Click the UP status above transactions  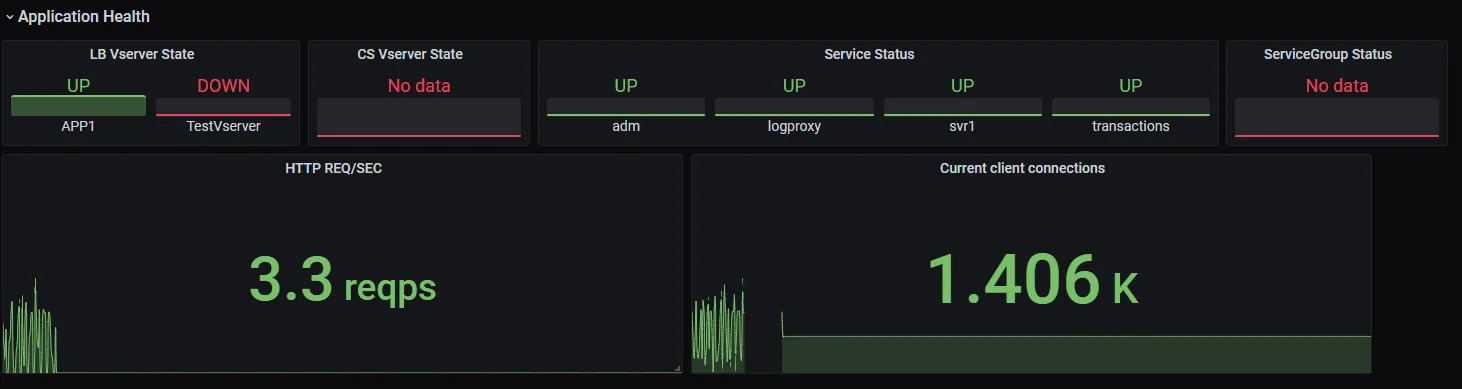[x=1131, y=86]
